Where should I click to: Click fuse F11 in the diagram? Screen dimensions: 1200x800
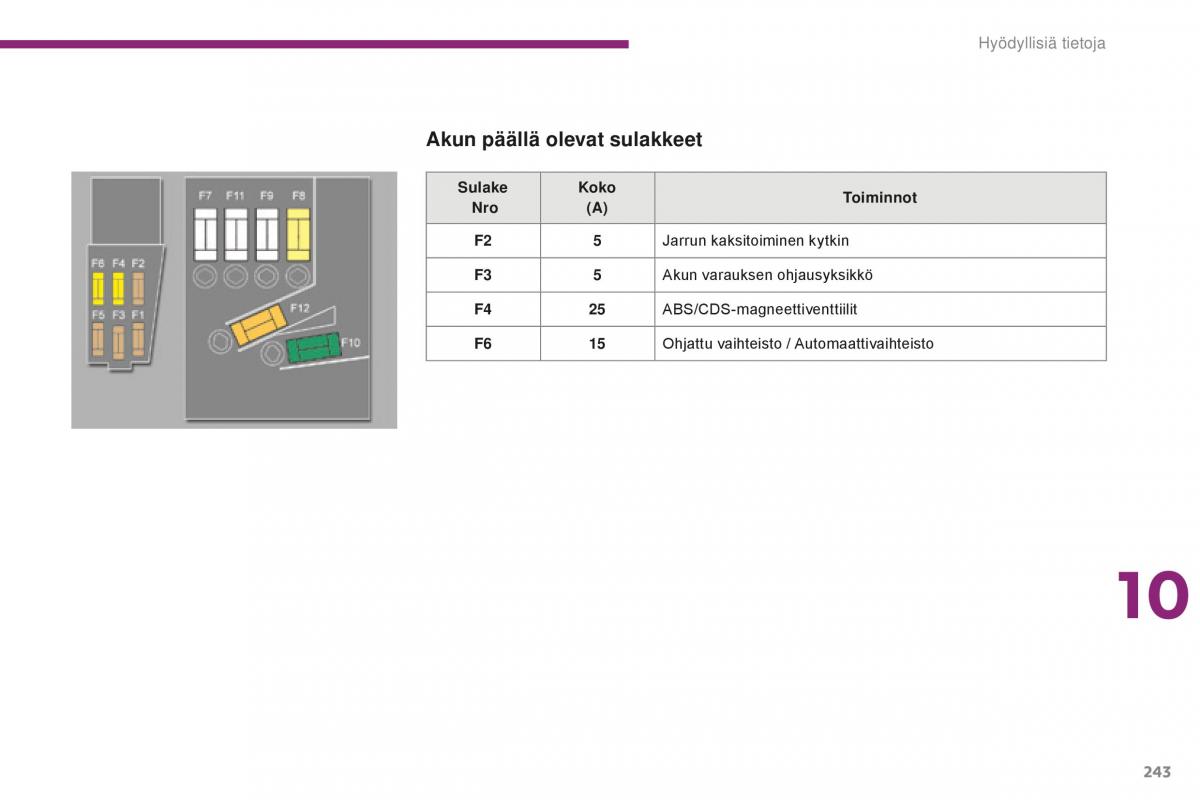point(236,235)
